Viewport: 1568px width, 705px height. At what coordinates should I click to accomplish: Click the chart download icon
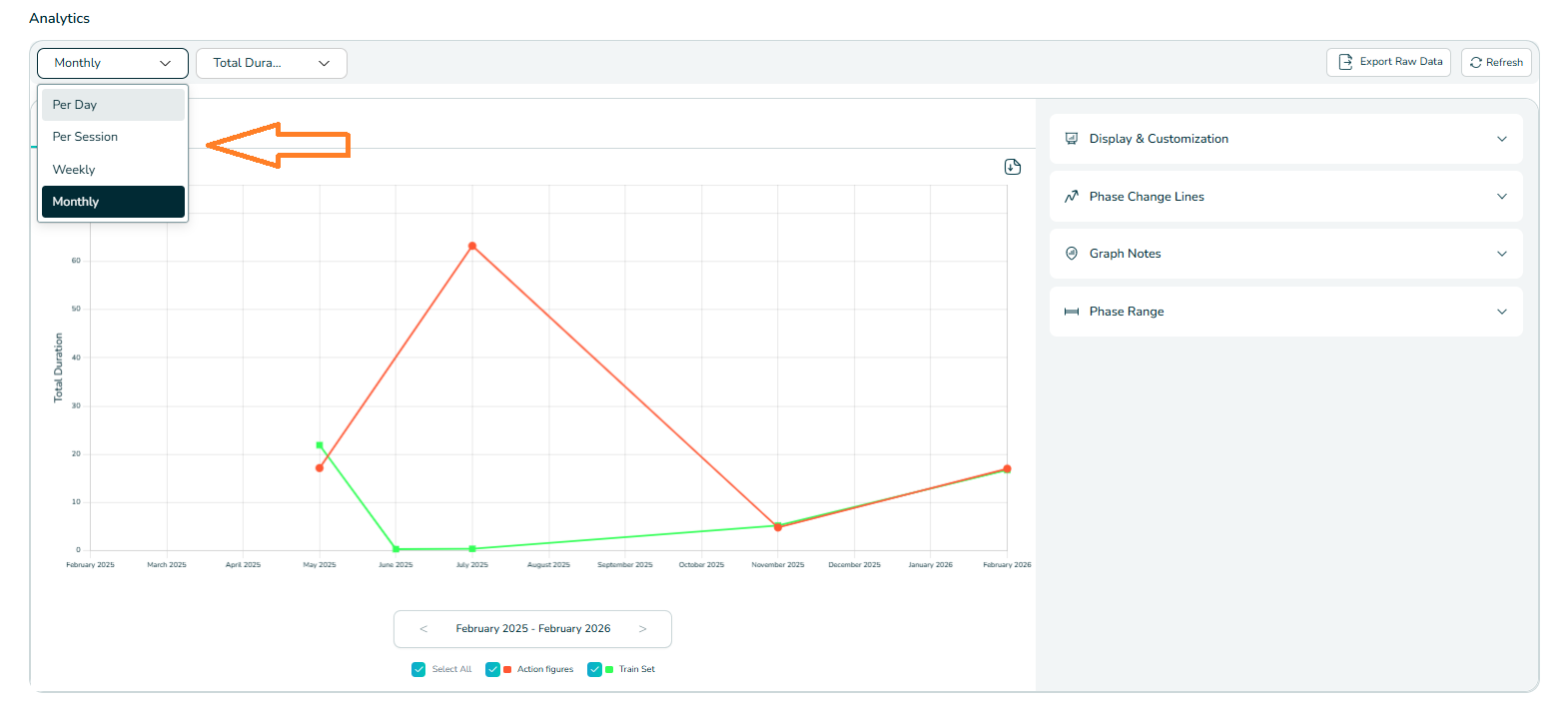tap(1012, 167)
